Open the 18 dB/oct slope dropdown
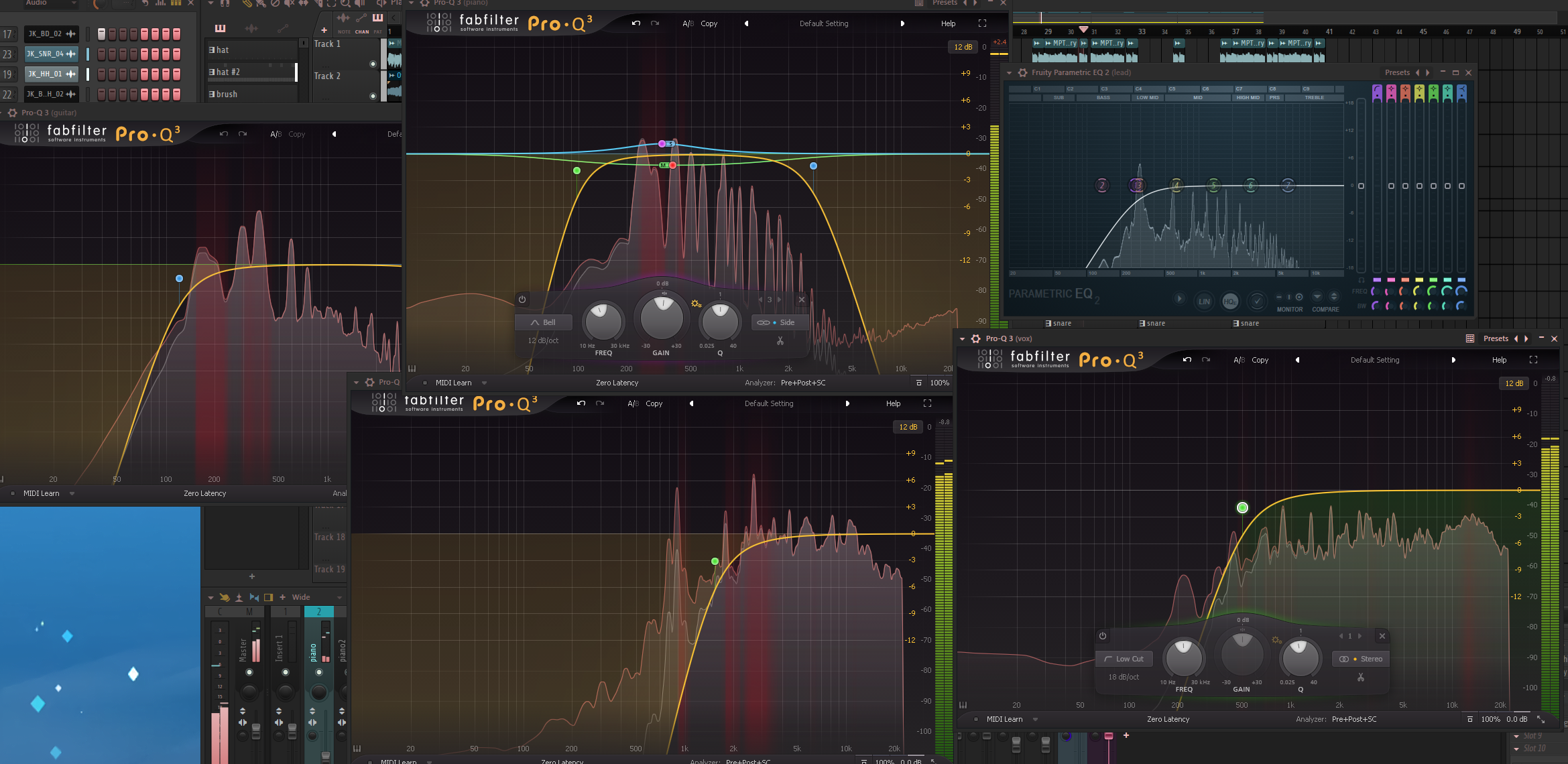The image size is (1568, 764). [1124, 677]
